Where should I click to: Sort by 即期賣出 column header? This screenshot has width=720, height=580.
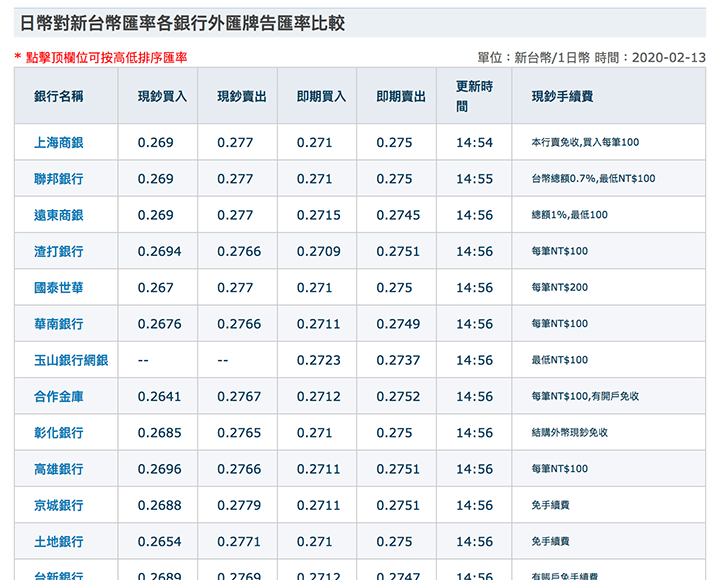[x=401, y=96]
